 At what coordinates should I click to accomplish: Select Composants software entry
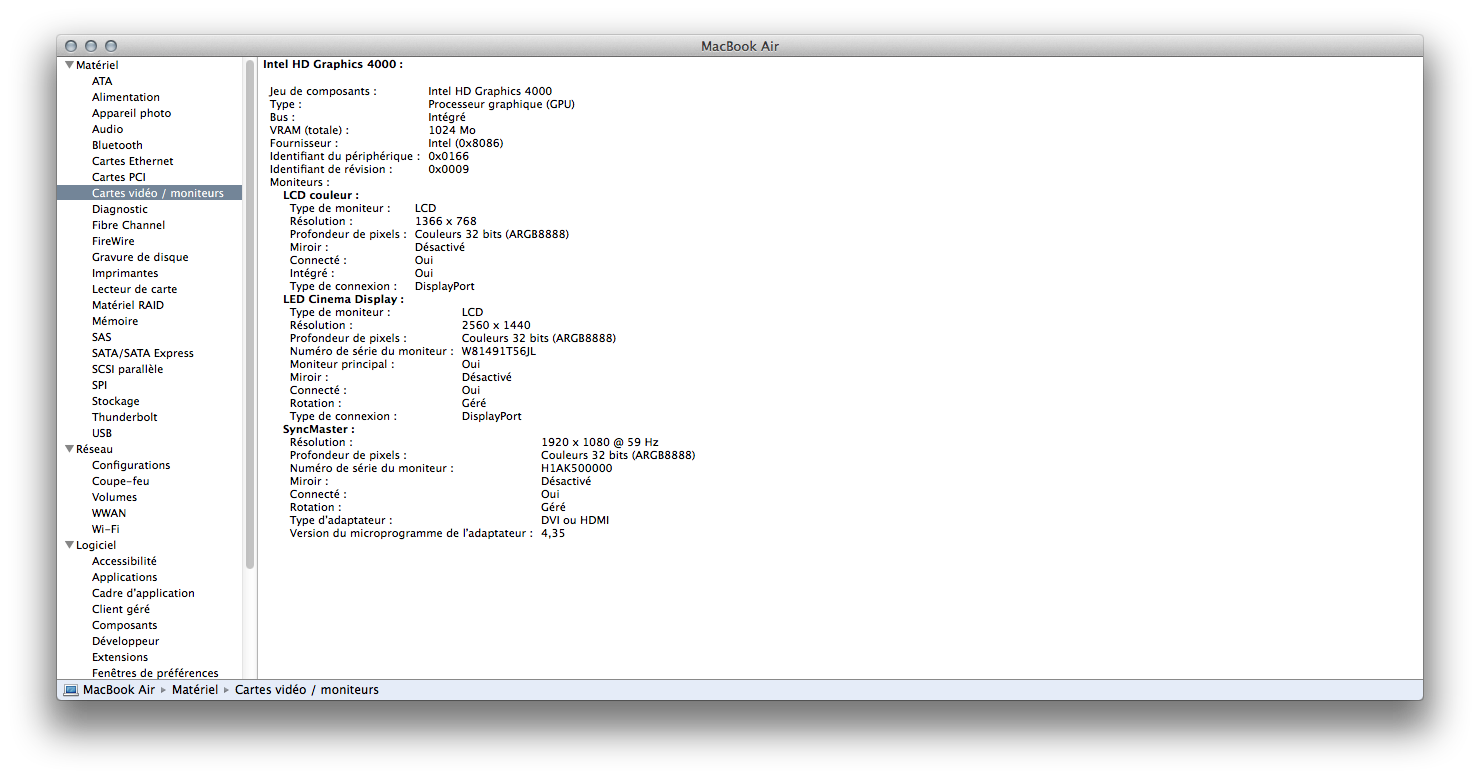click(125, 625)
